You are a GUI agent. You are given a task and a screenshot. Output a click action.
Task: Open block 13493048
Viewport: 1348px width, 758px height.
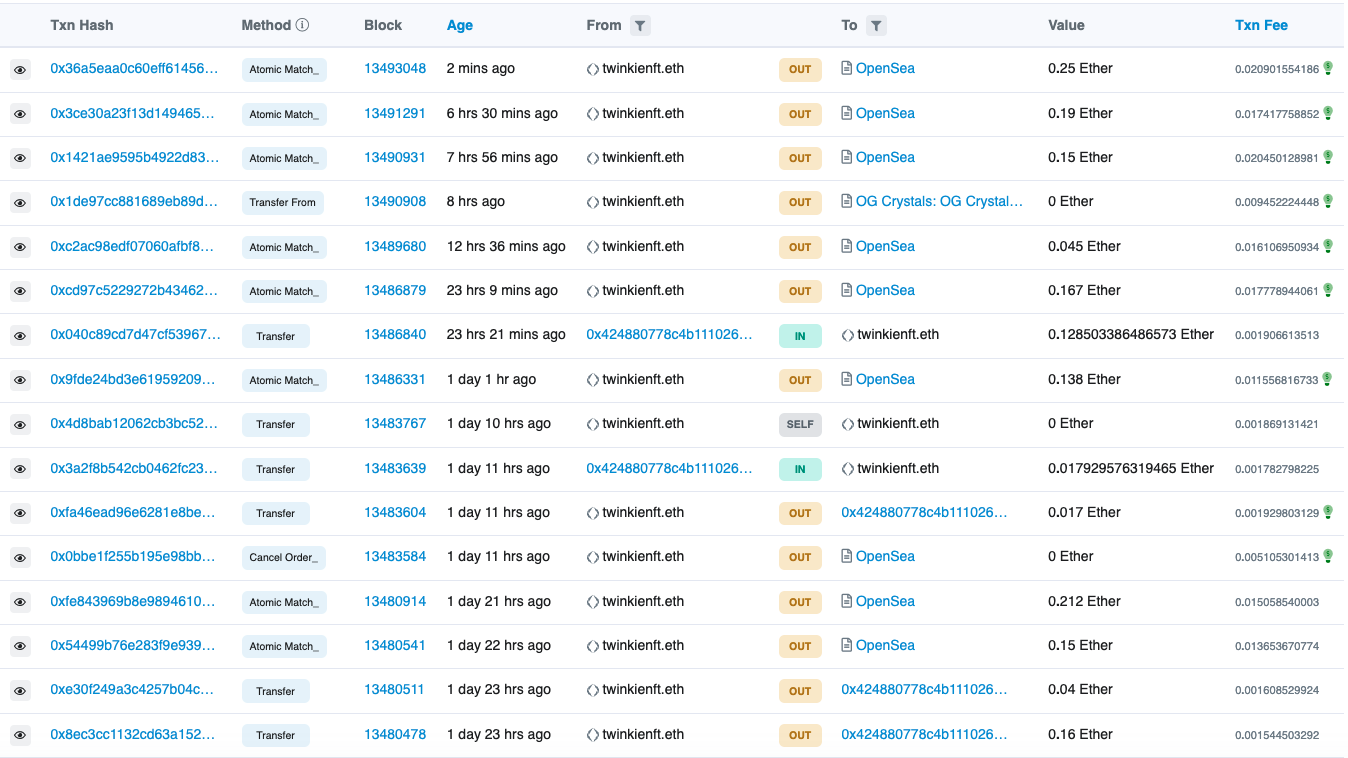(395, 68)
